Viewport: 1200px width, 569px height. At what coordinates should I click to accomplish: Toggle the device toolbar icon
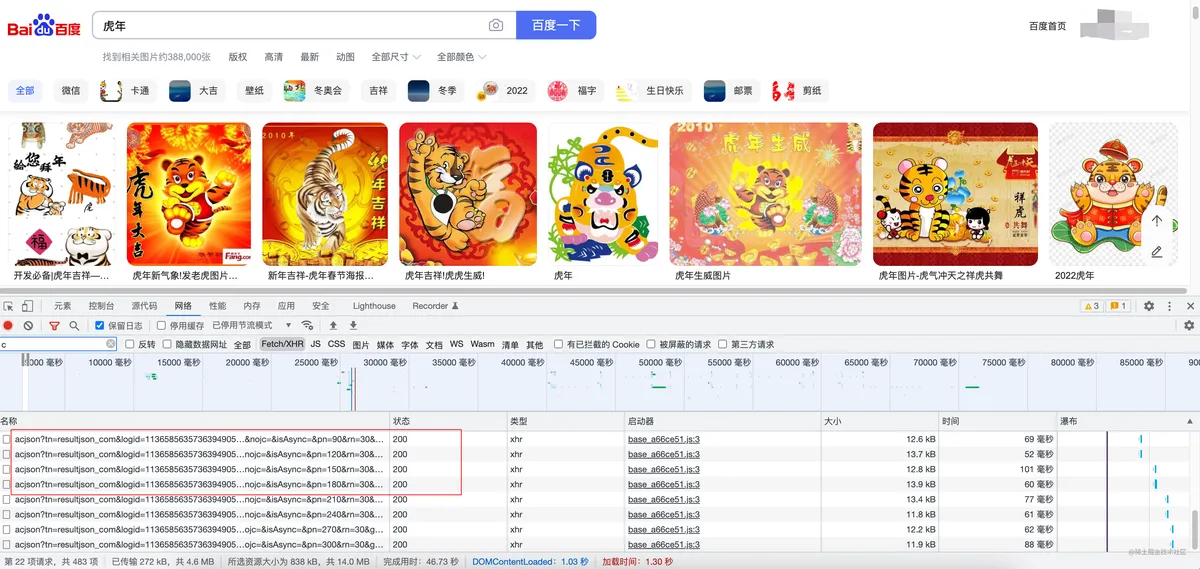(28, 306)
